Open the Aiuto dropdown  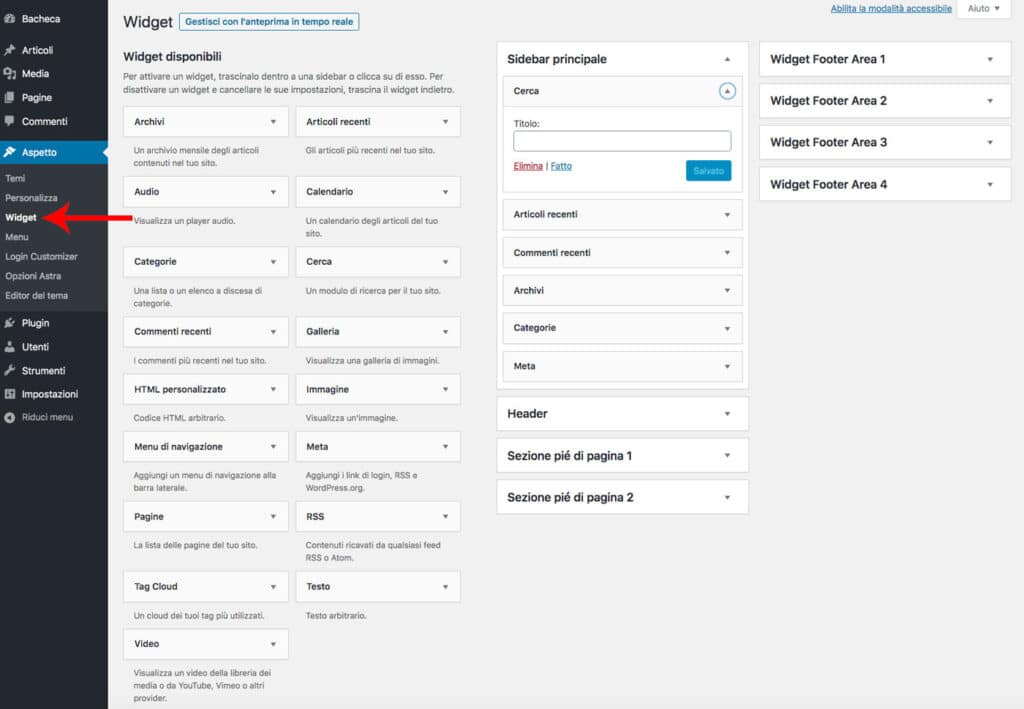[982, 8]
